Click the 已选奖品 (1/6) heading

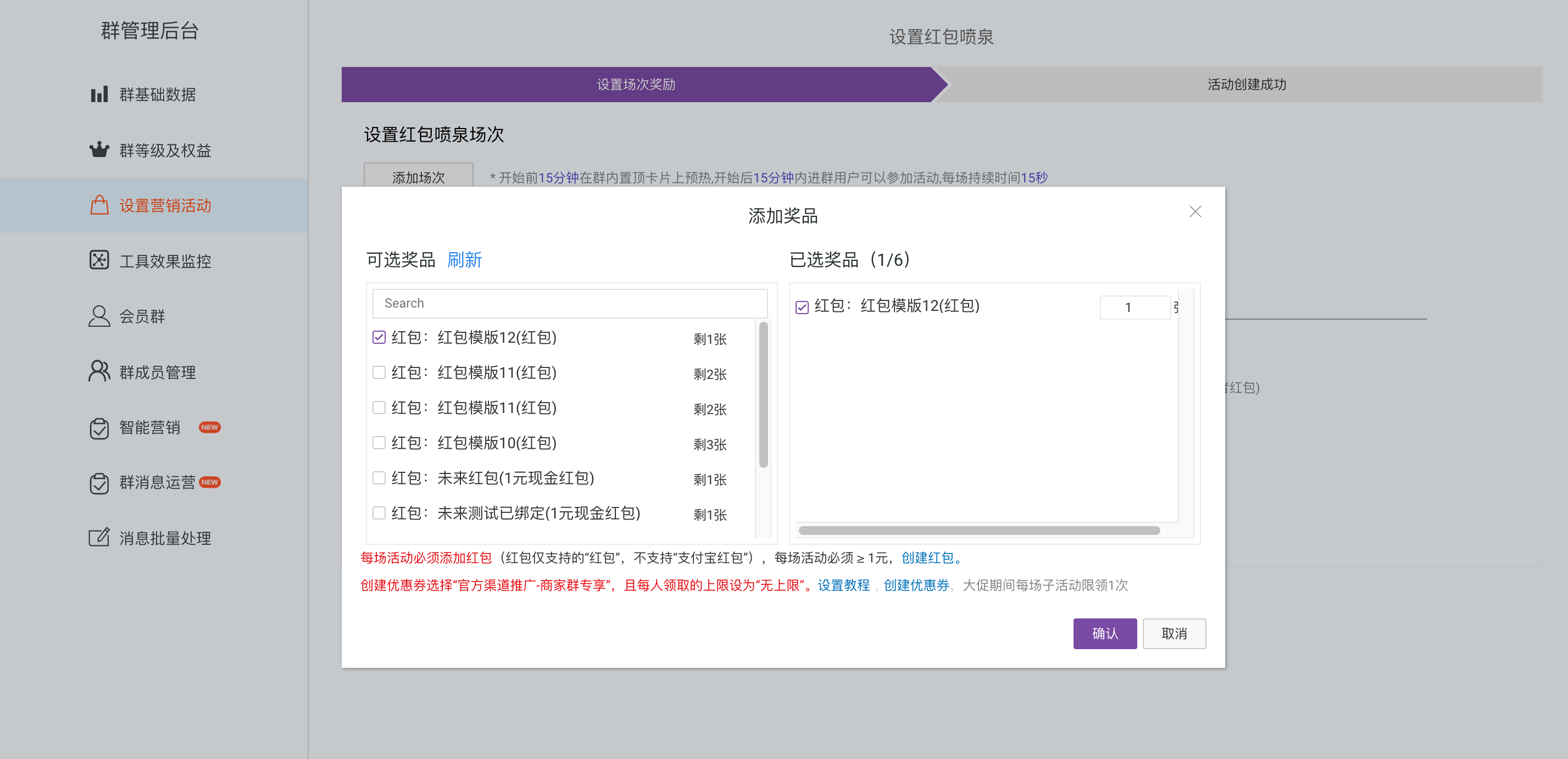[x=850, y=260]
